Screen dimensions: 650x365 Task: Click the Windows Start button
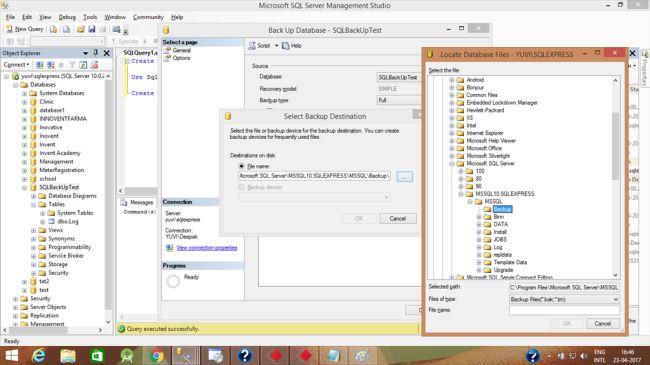pos(11,356)
